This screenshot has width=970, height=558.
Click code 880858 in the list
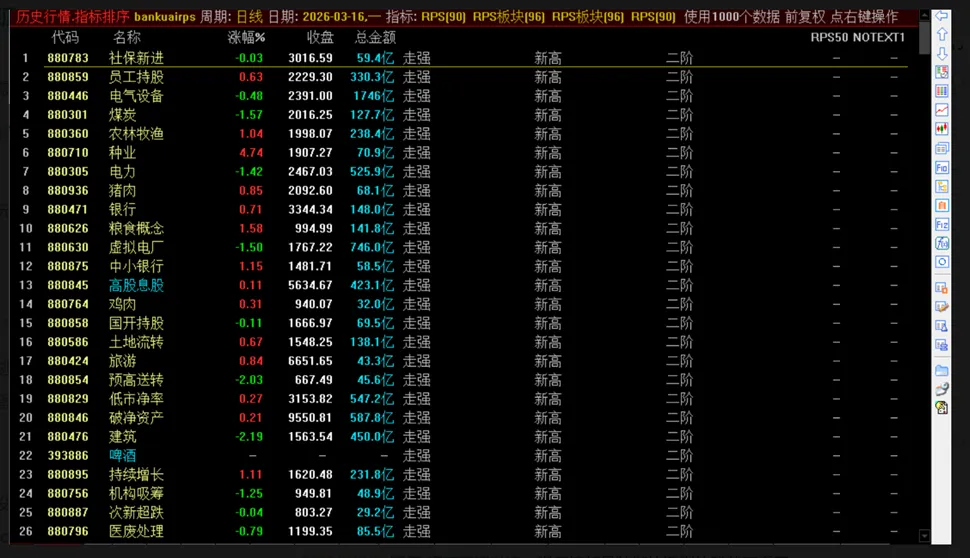pyautogui.click(x=68, y=323)
